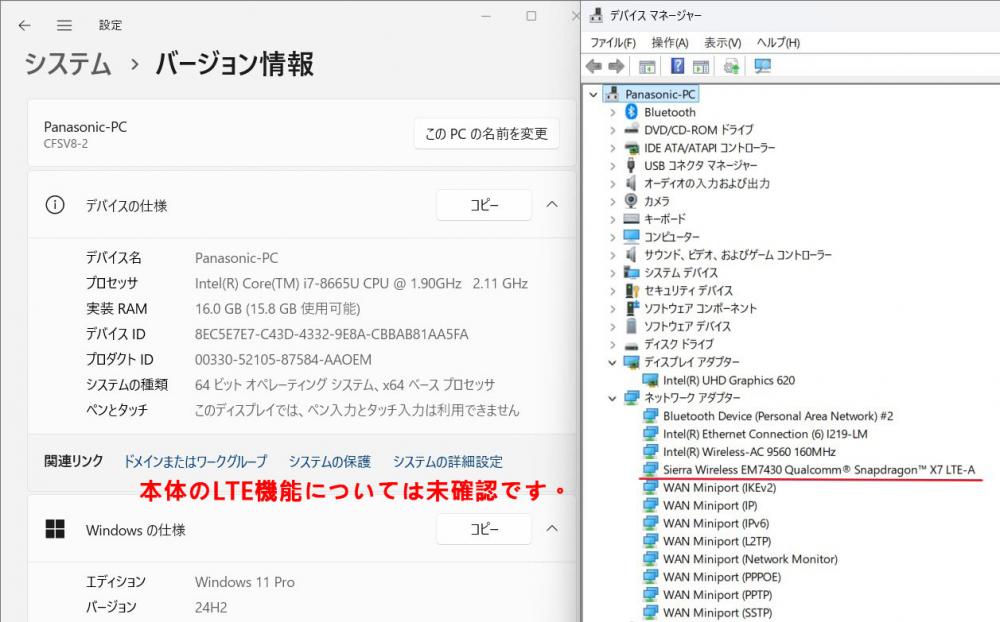This screenshot has height=622, width=1000.
Task: Click the Device Manager back arrow toolbar icon
Action: click(x=594, y=66)
